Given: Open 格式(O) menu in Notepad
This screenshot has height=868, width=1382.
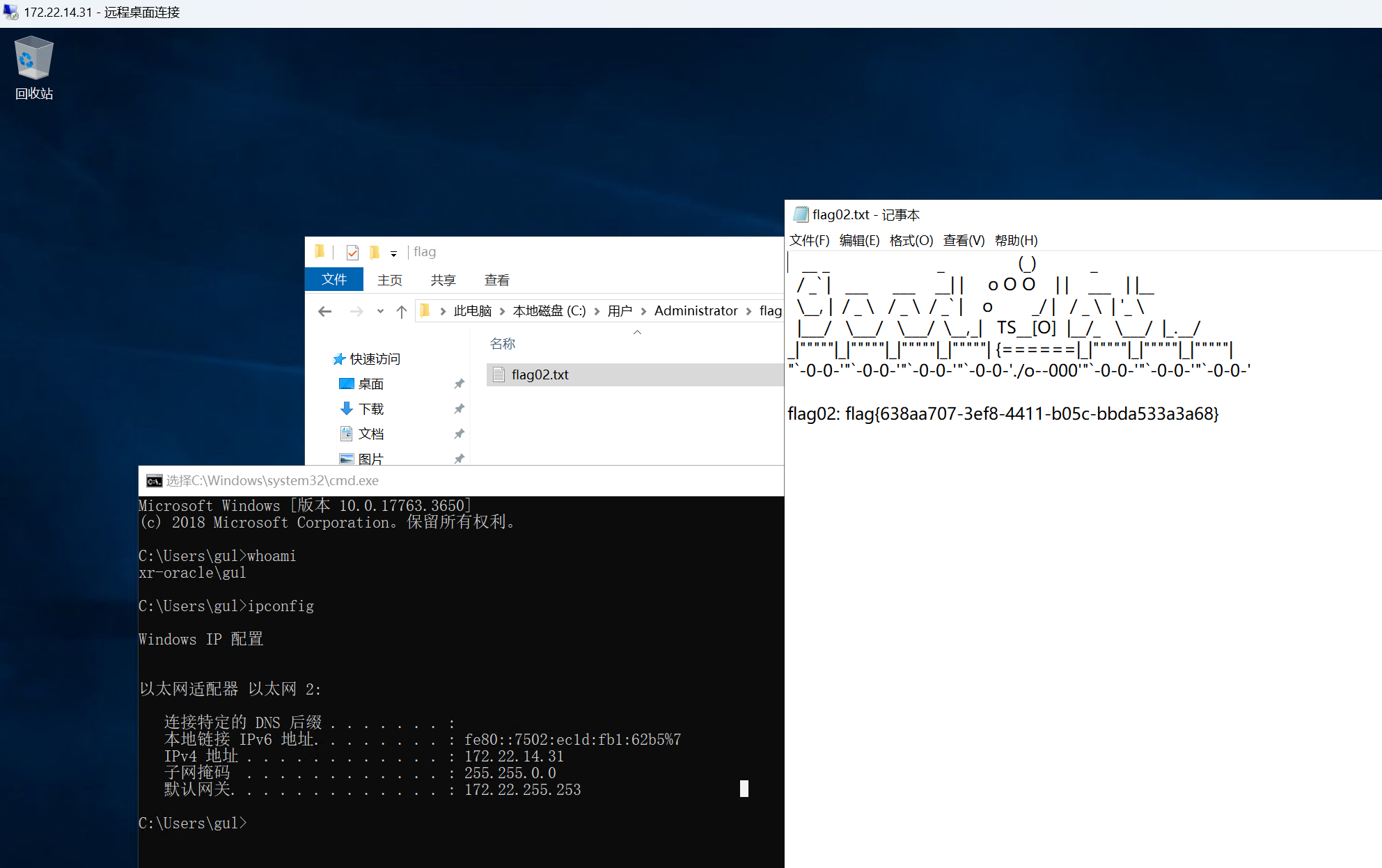Looking at the screenshot, I should coord(911,240).
